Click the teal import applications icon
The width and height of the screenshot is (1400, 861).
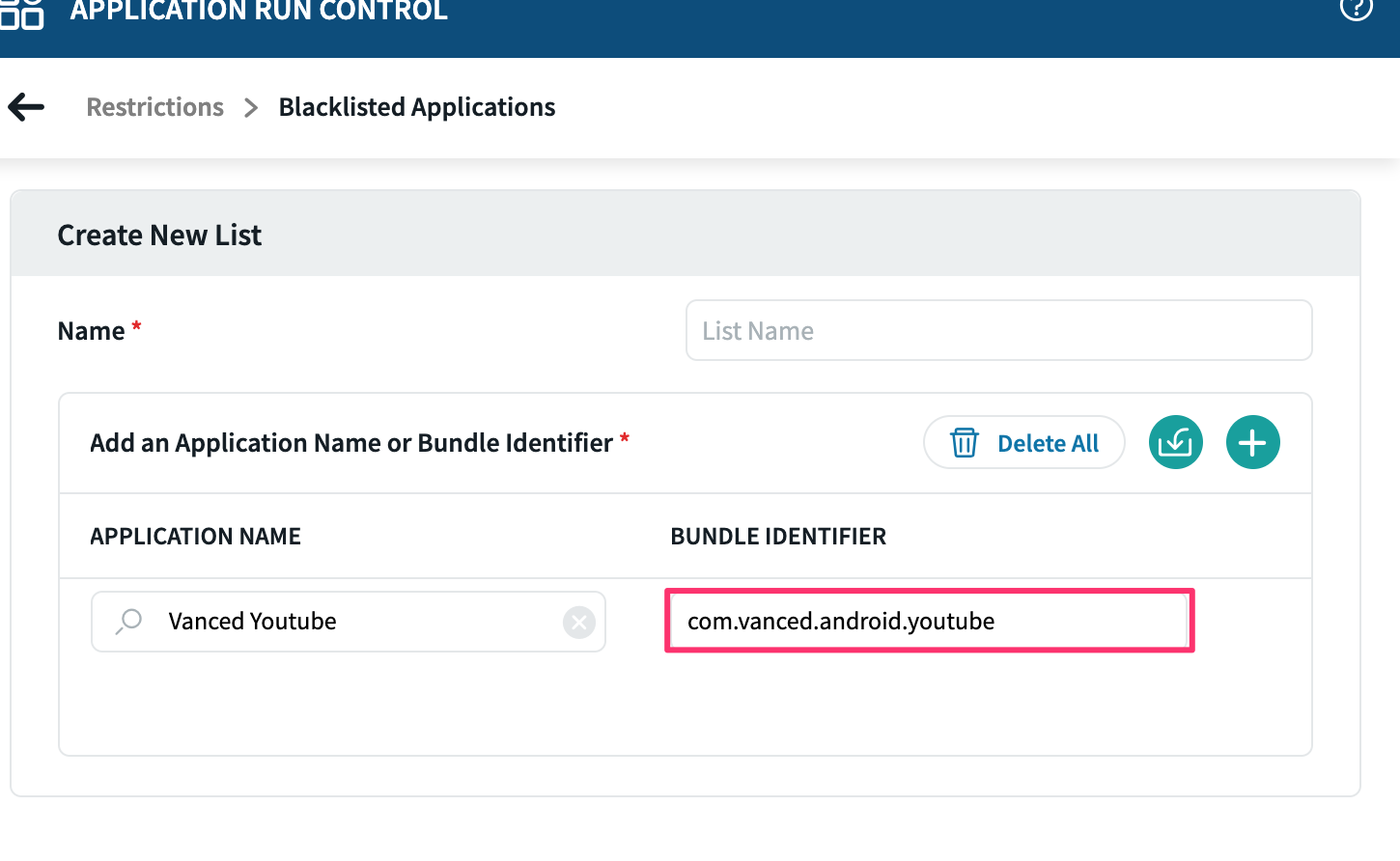pyautogui.click(x=1175, y=443)
